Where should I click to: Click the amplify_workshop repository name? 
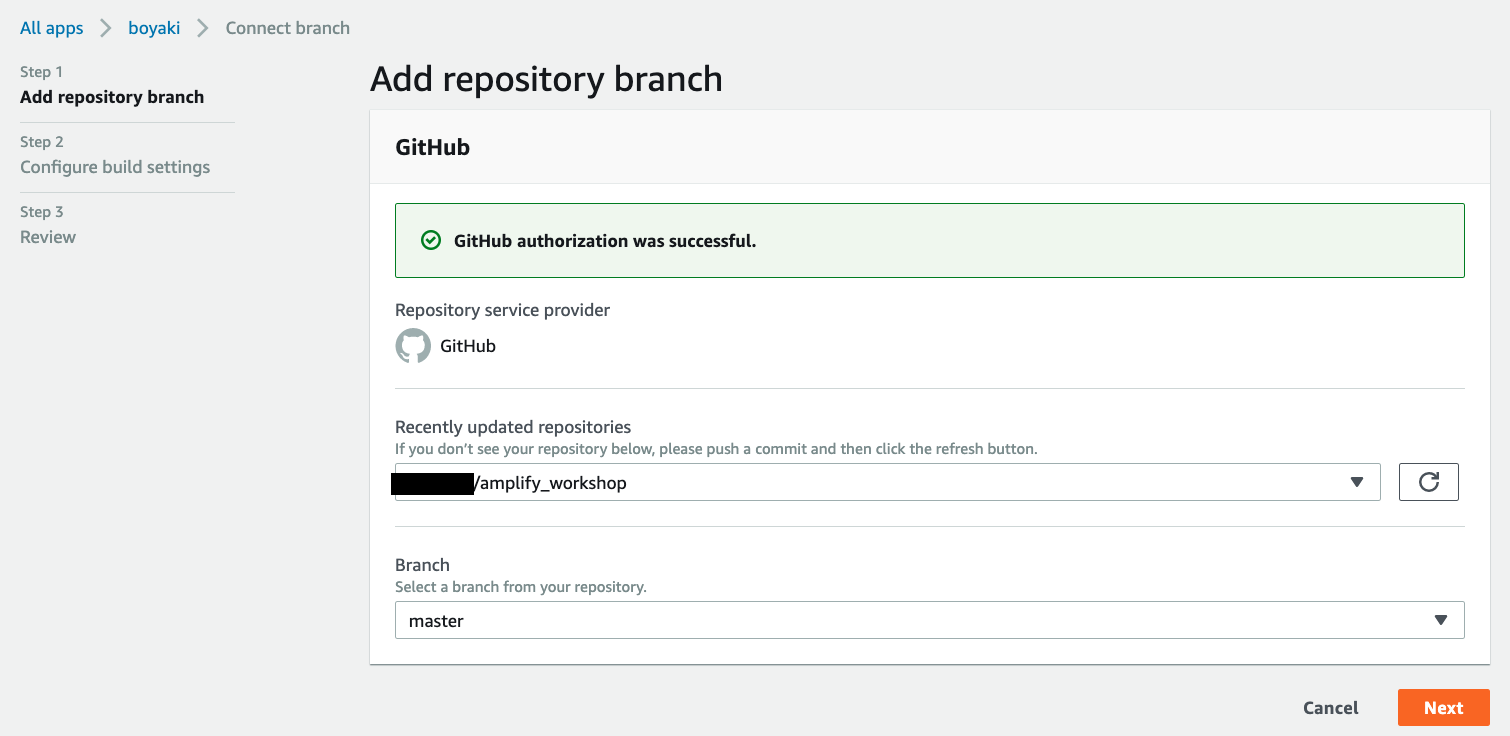551,483
